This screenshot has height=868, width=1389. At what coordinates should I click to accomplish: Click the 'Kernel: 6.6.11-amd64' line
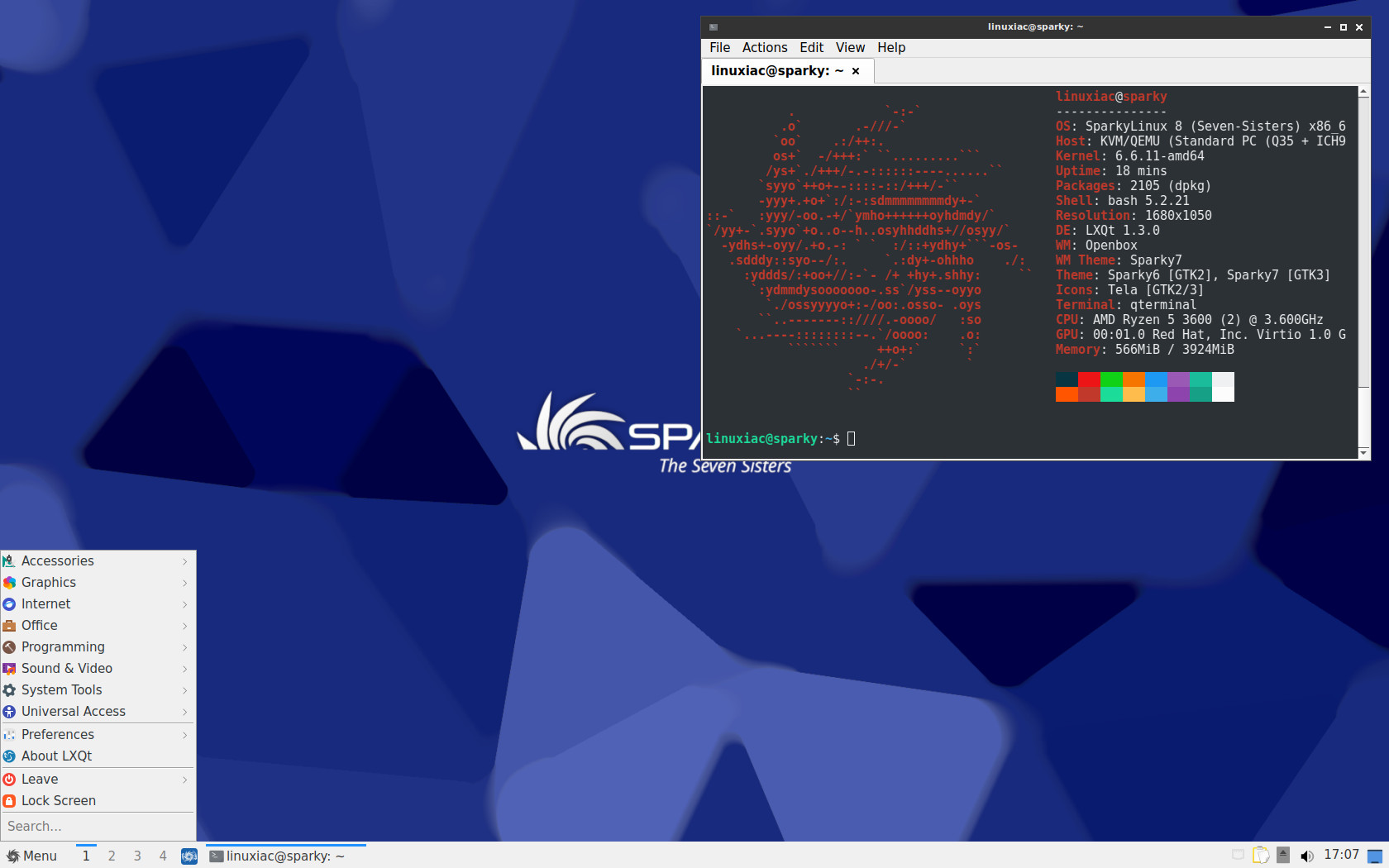(x=1129, y=156)
